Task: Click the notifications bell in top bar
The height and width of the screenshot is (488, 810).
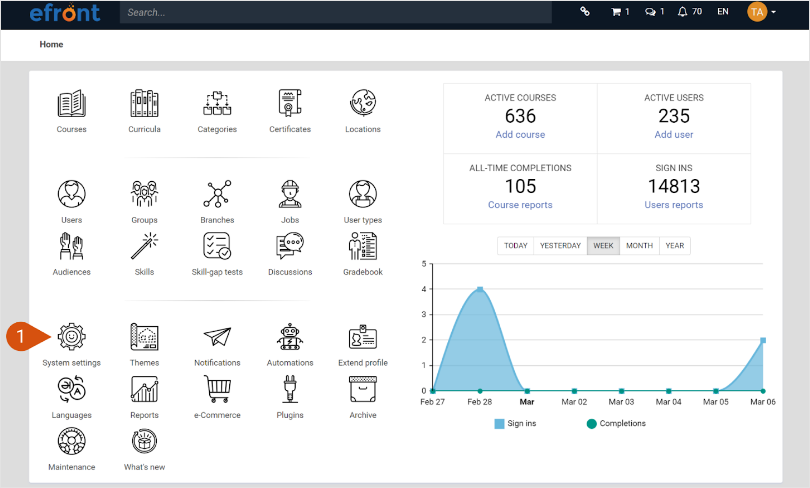Action: click(x=683, y=12)
